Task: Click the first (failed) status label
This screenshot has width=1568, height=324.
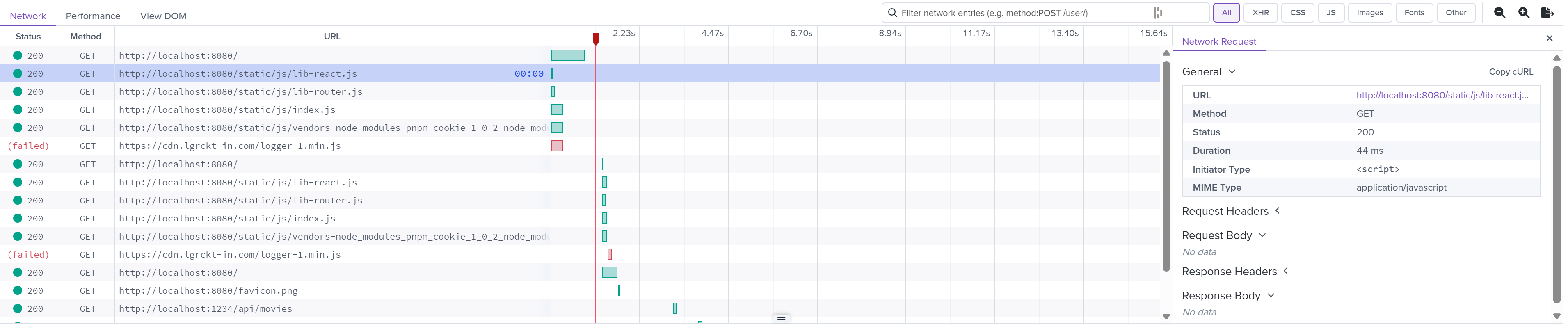Action: pyautogui.click(x=28, y=146)
